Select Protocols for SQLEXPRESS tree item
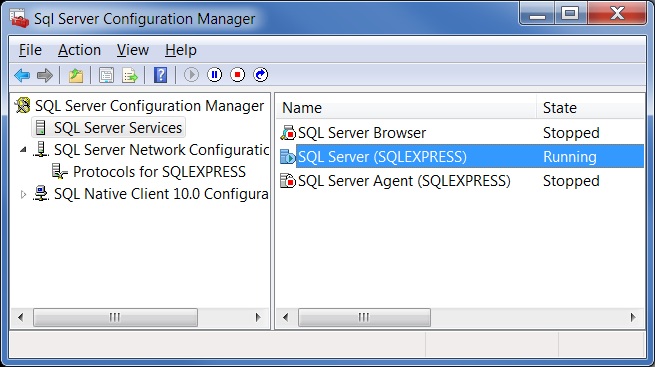655x367 pixels. coord(159,172)
